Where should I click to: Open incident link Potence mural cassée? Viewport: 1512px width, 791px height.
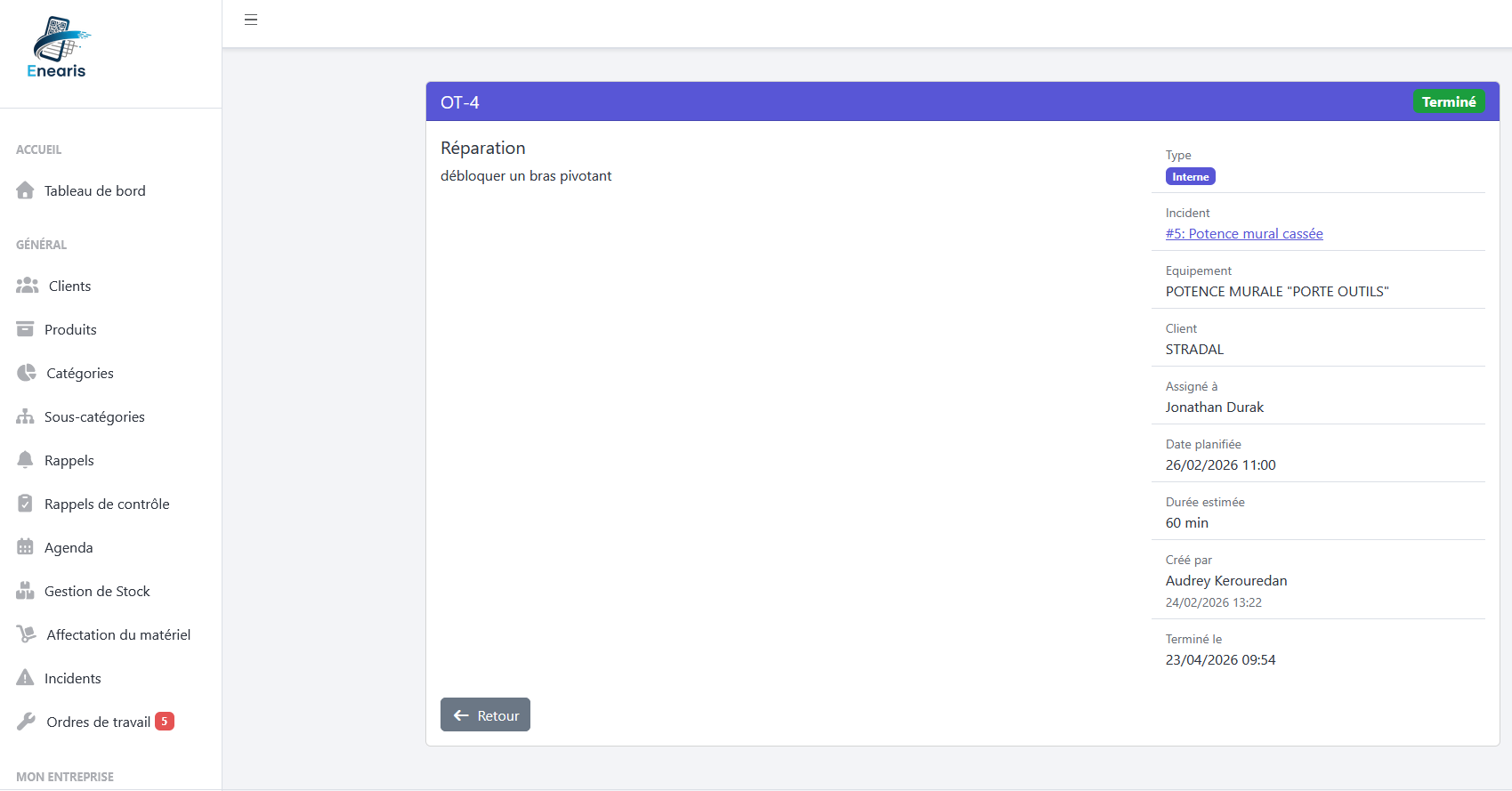click(1244, 234)
